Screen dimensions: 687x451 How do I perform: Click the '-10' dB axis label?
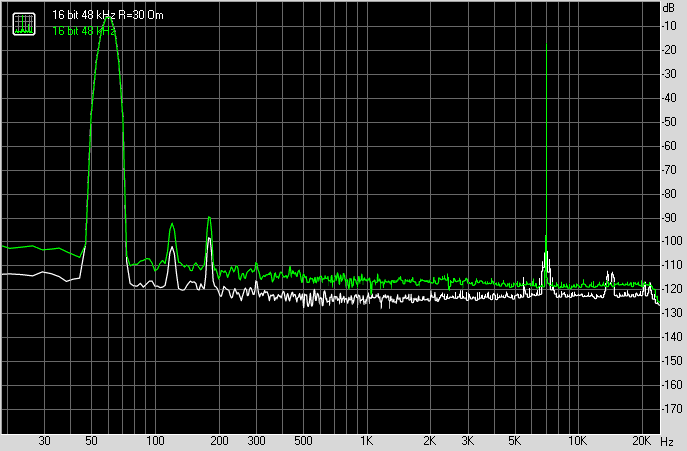[x=669, y=26]
